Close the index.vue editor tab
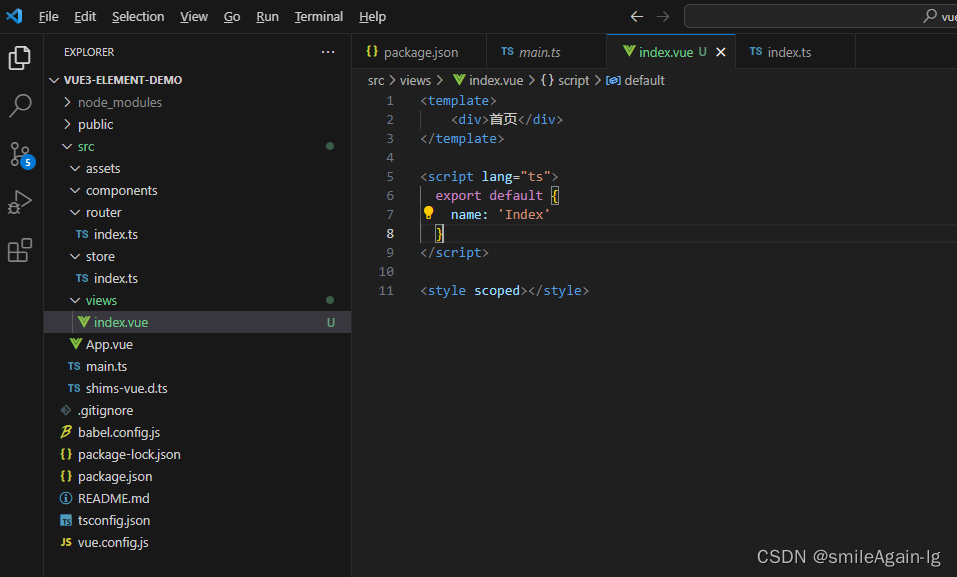 click(x=721, y=52)
